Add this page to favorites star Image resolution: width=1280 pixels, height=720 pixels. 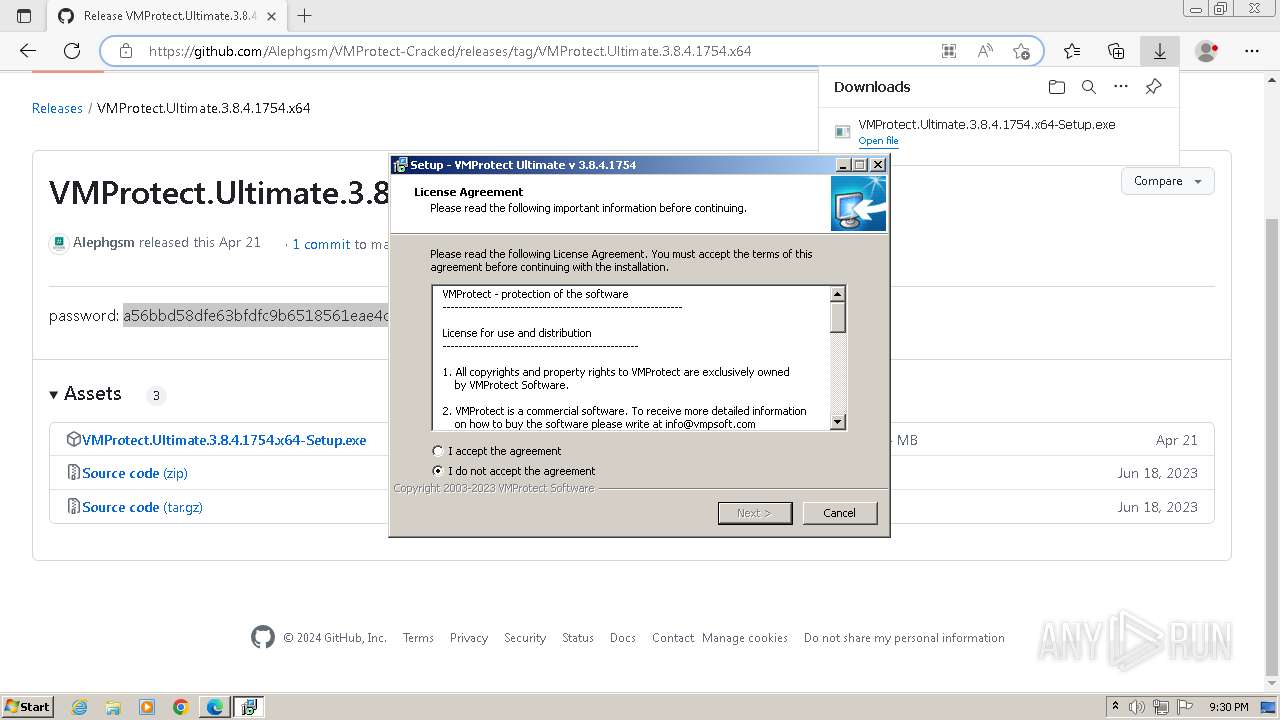click(x=1021, y=51)
